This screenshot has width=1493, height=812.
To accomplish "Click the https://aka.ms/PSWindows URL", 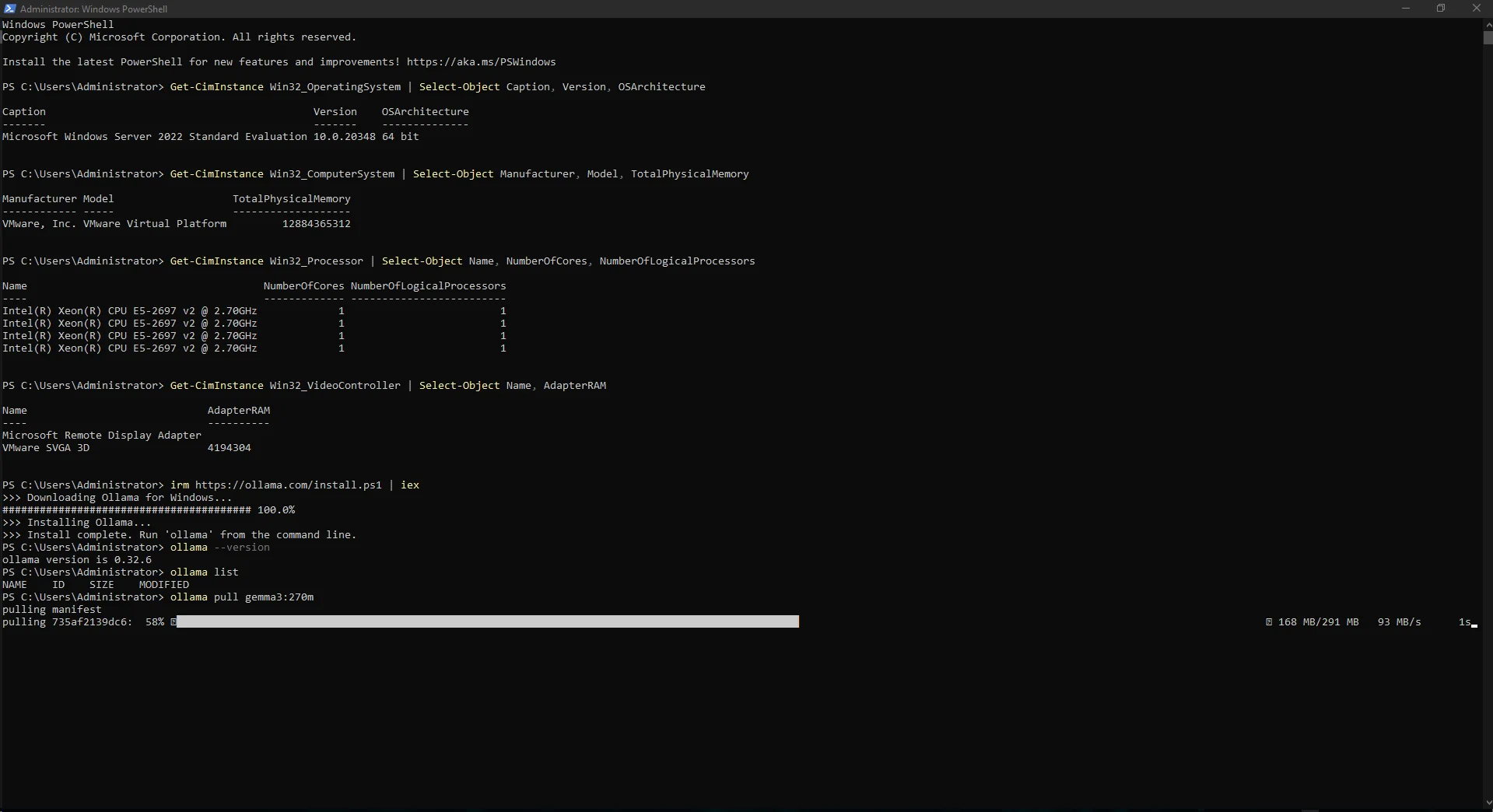I will 481,62.
